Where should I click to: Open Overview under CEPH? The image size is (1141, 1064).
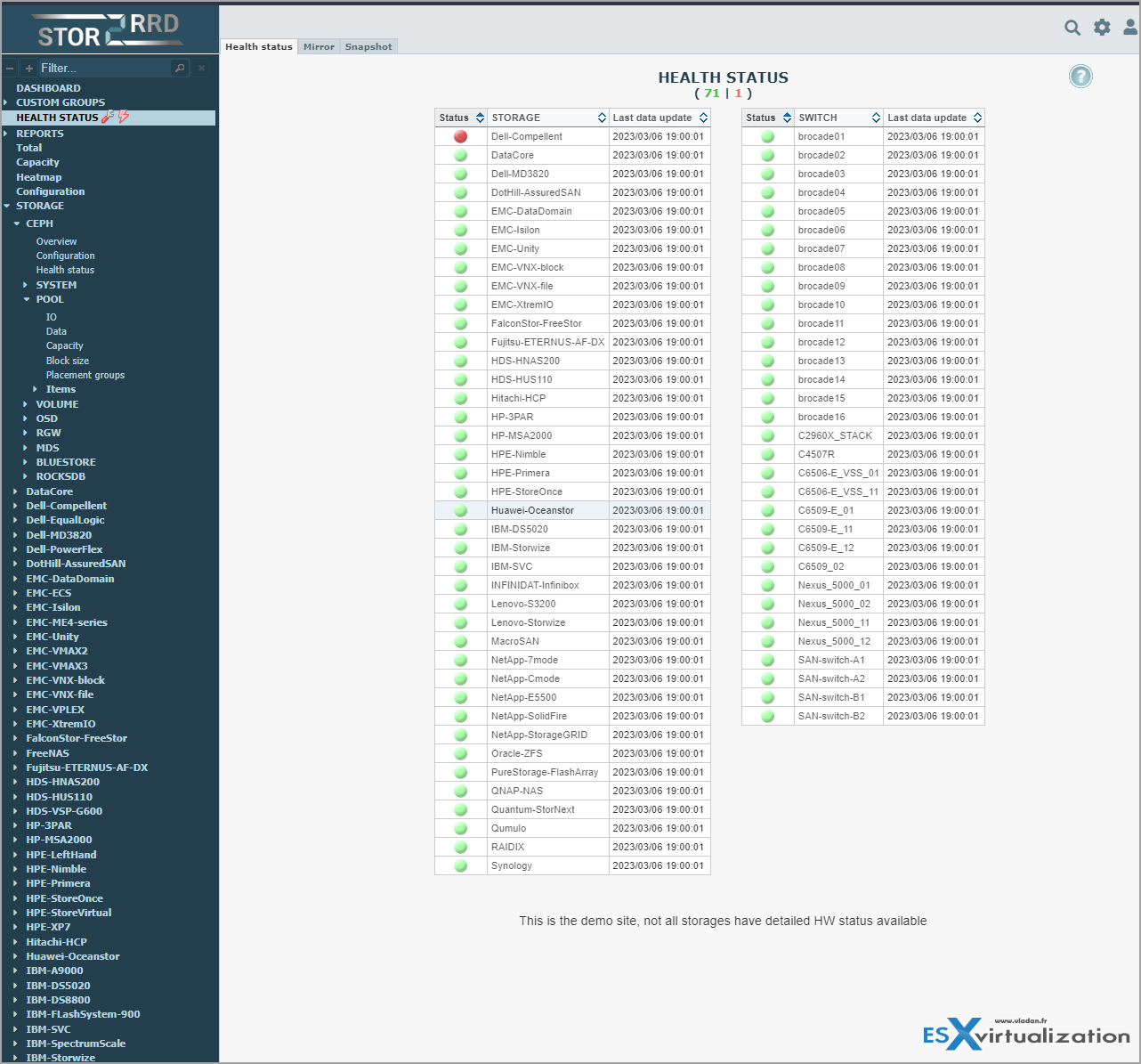point(56,241)
